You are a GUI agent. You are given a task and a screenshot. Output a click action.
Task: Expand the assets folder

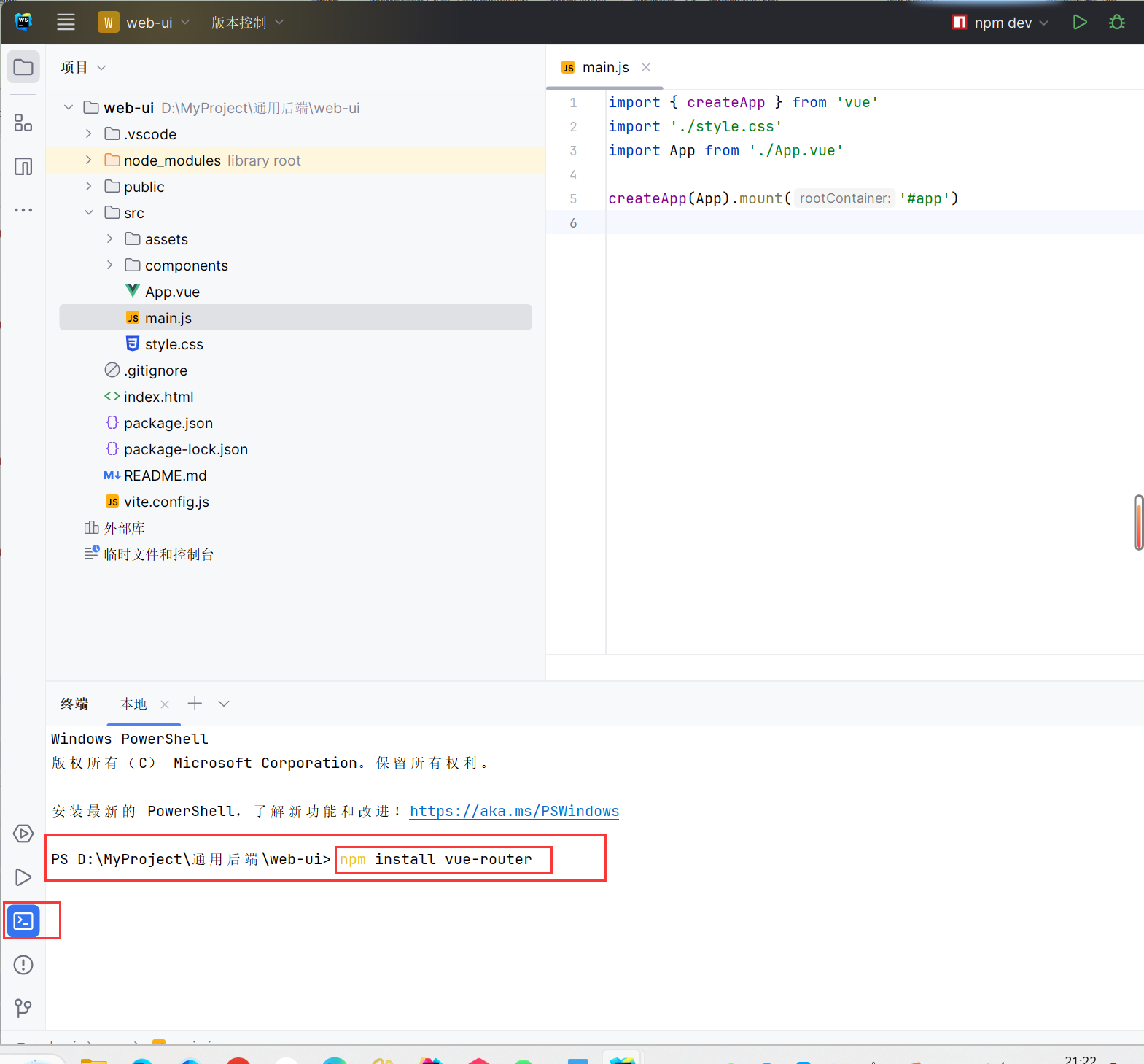[109, 239]
